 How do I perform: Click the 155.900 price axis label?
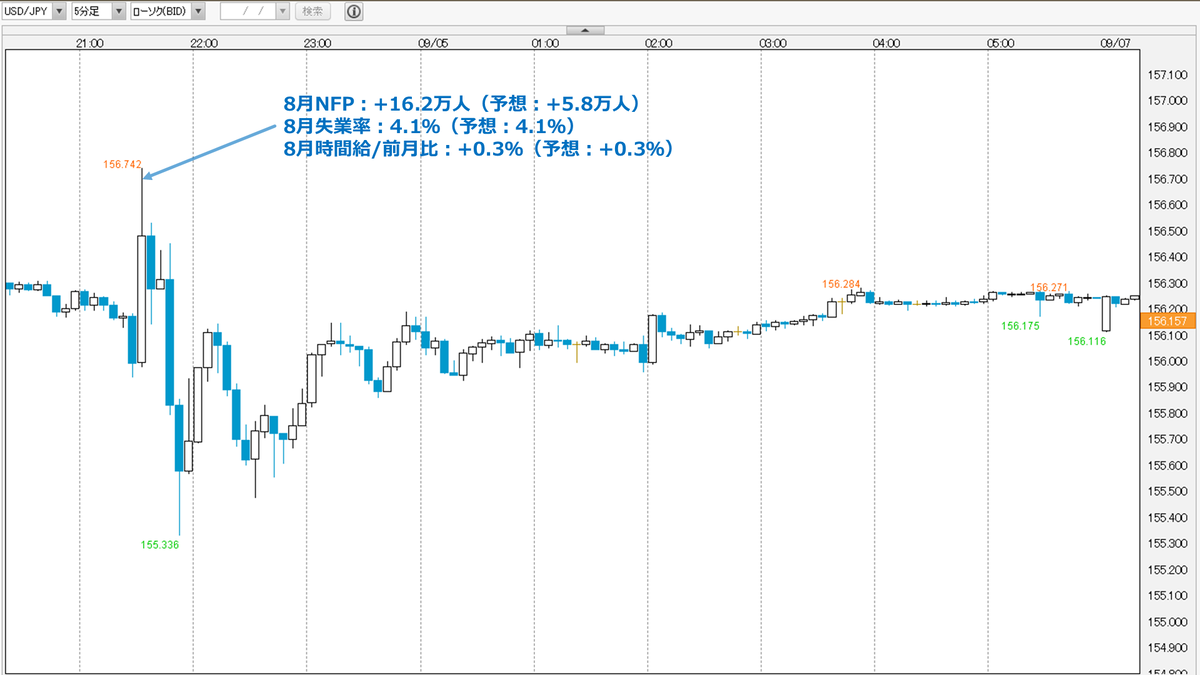1167,387
